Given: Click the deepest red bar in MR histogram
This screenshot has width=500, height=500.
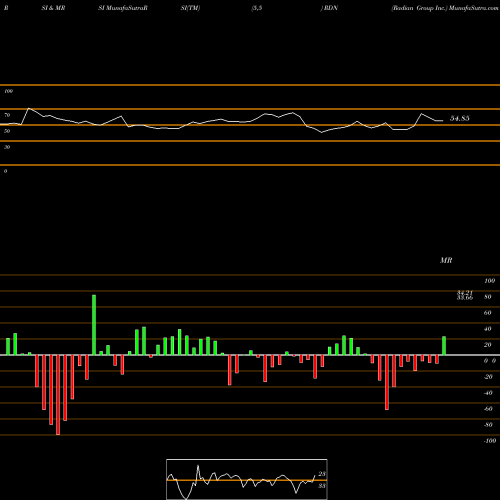Looking at the screenshot, I should pyautogui.click(x=58, y=395).
